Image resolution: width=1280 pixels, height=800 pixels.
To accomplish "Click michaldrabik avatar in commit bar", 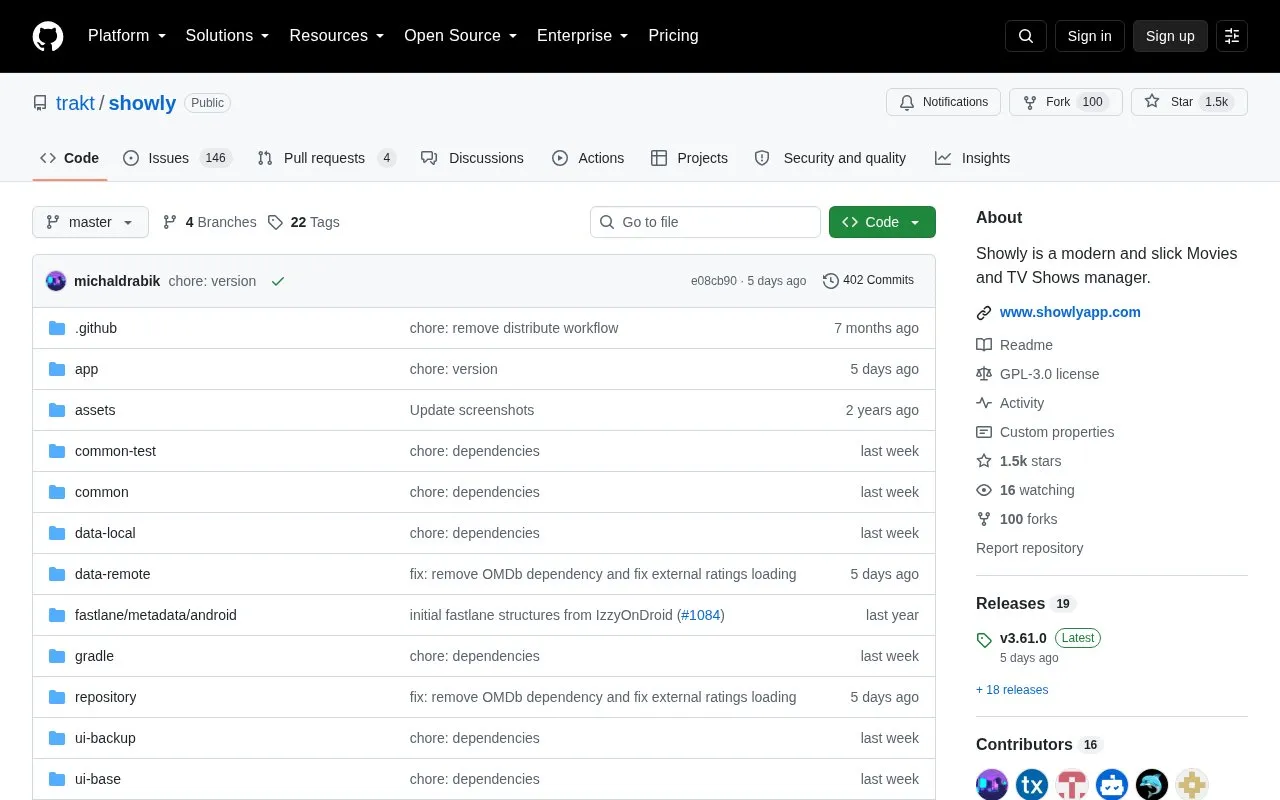I will (x=56, y=281).
